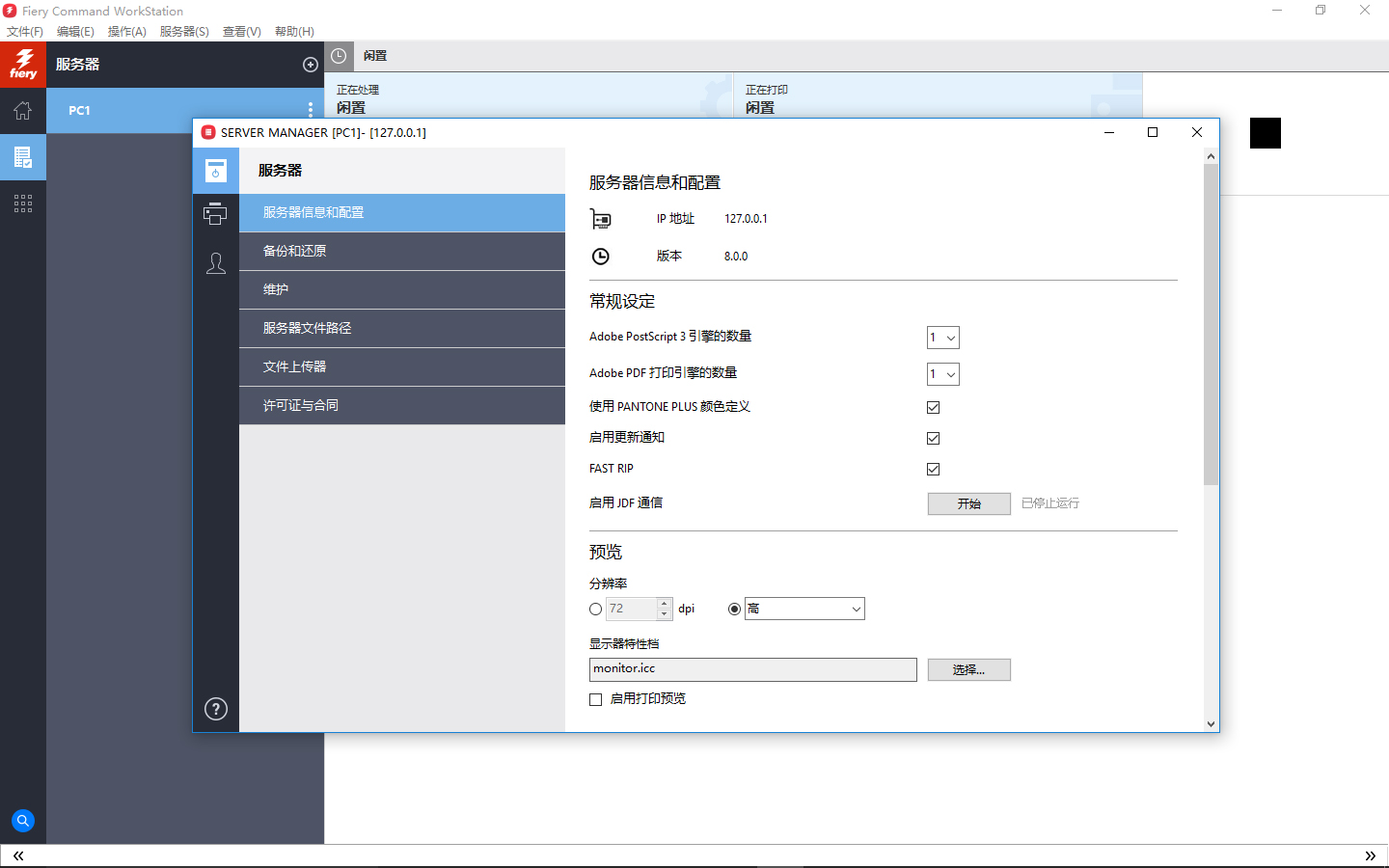The height and width of the screenshot is (868, 1389).
Task: Open Help with the question mark icon
Action: click(x=216, y=709)
